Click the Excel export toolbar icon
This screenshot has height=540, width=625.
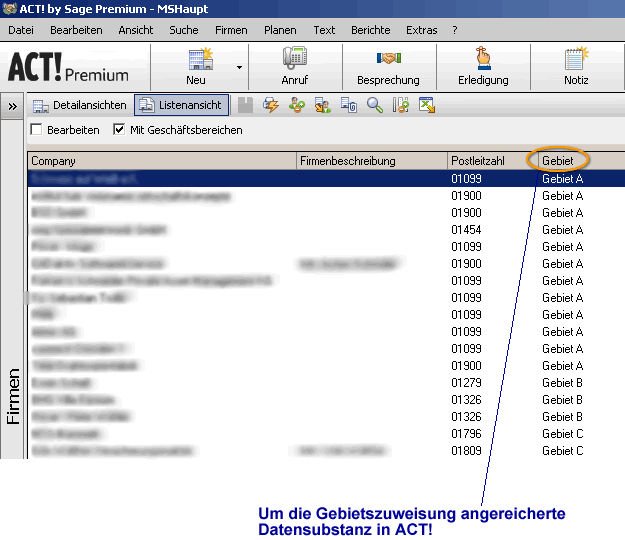(x=427, y=105)
